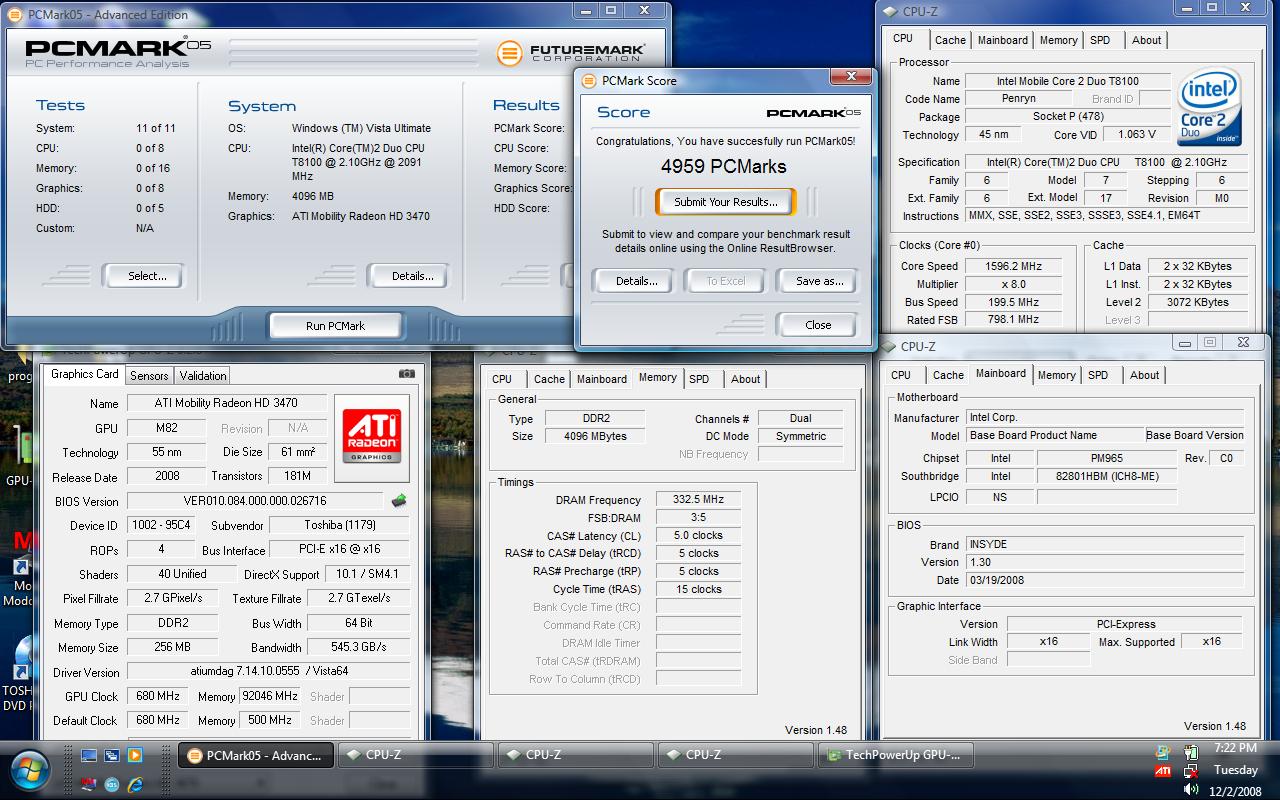Viewport: 1280px width, 800px height.
Task: Click the PCMark05 logo in the Score dialog
Action: 813,113
